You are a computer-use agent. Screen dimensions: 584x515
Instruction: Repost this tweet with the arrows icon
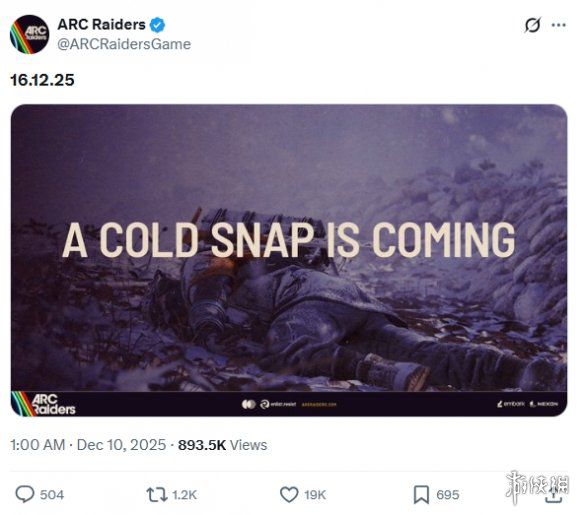click(157, 495)
